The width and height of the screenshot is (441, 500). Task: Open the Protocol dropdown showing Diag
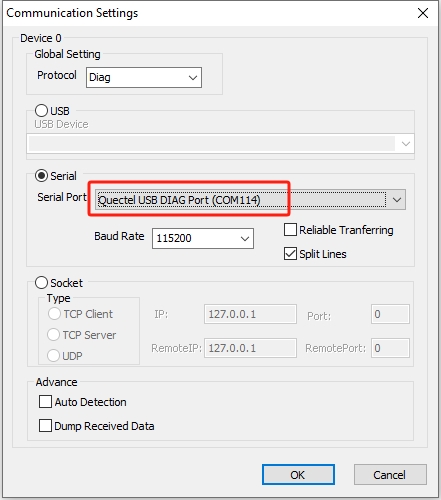click(x=144, y=78)
